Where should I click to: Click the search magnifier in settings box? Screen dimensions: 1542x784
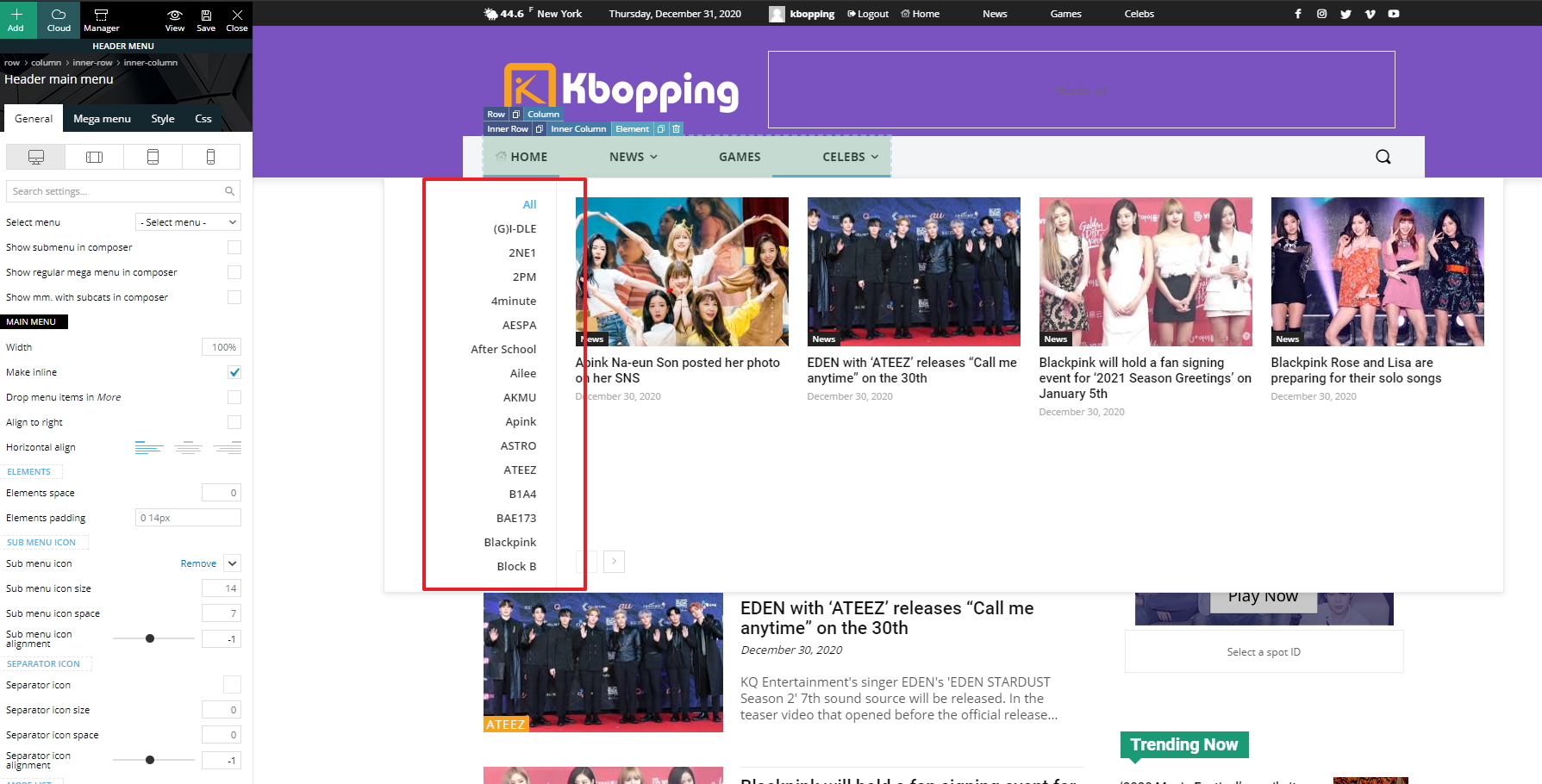230,191
